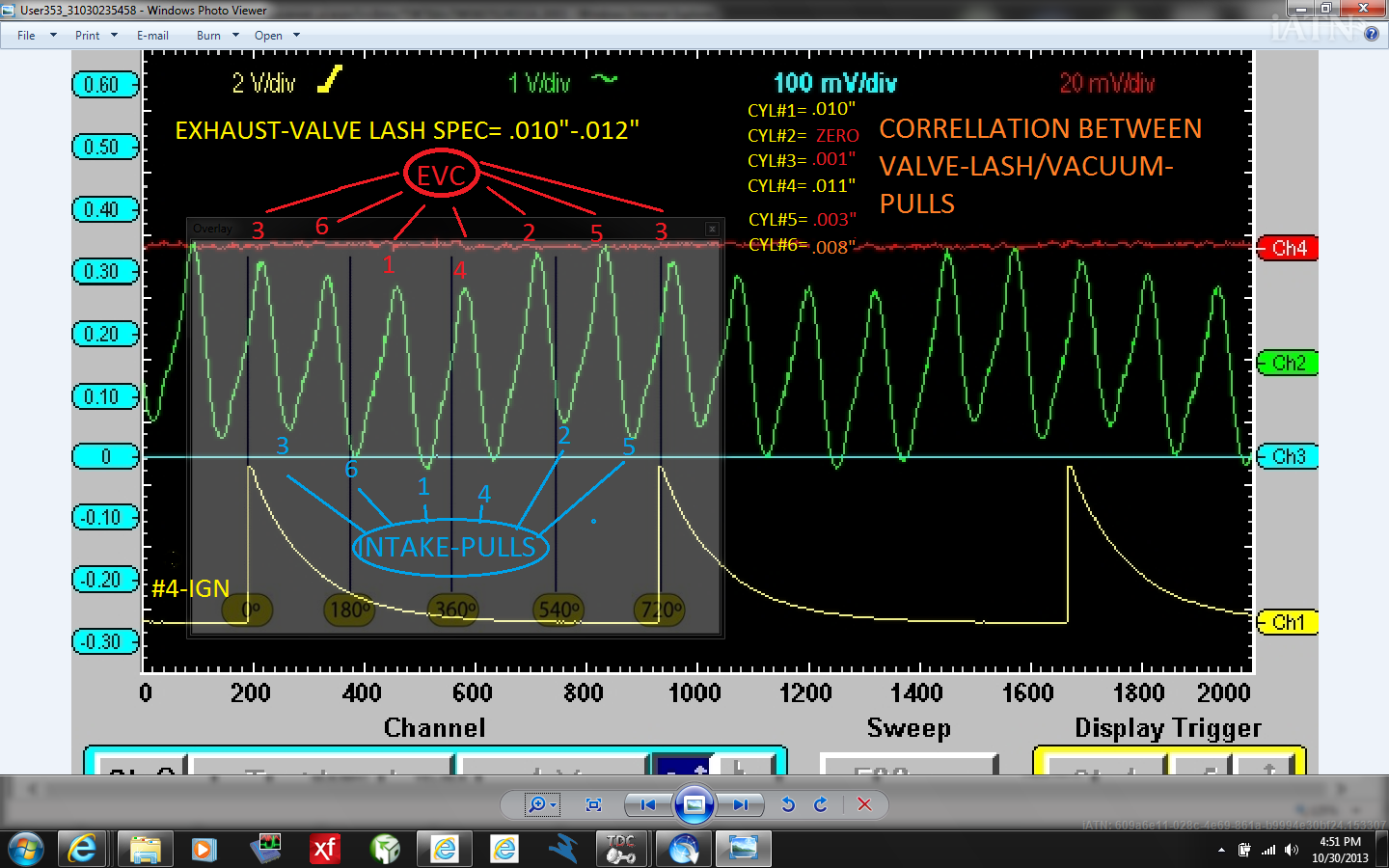
Task: Delete the photo with the red X
Action: (864, 804)
